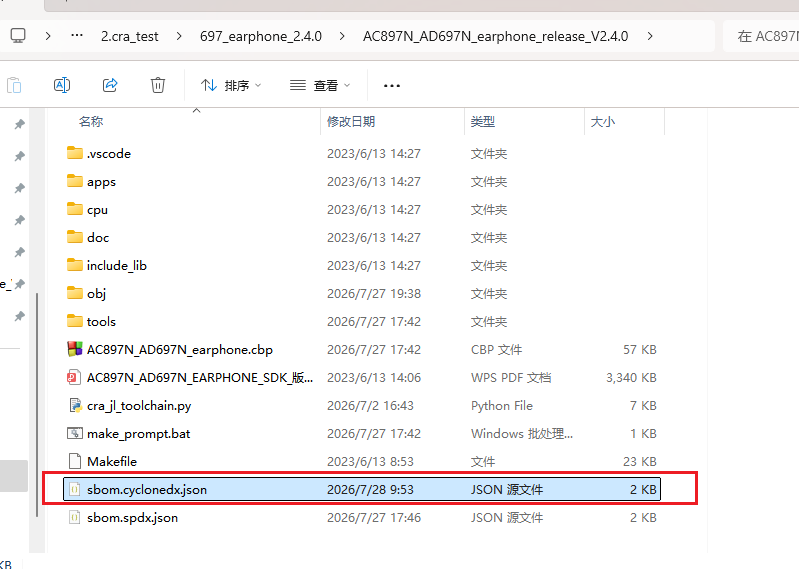Click the date 2026/7/28 9:53
799x569 pixels.
click(x=370, y=490)
